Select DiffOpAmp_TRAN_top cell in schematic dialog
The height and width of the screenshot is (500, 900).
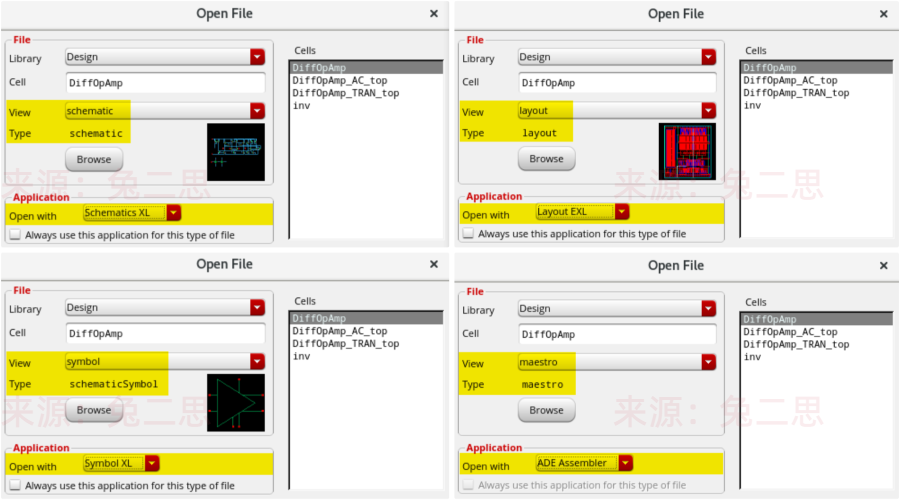(x=346, y=93)
